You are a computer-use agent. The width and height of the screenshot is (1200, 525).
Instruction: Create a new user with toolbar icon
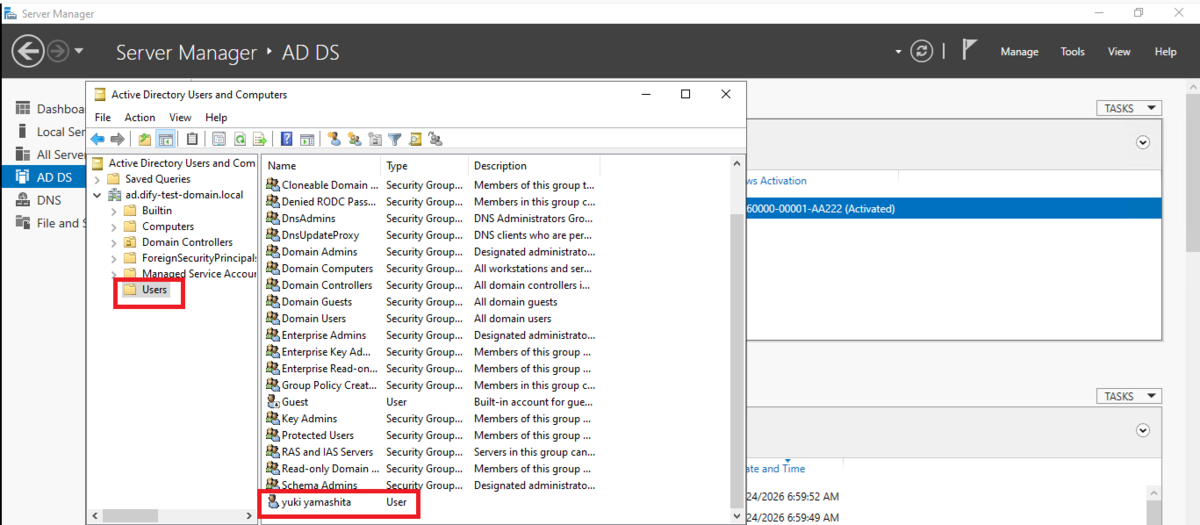[x=334, y=139]
